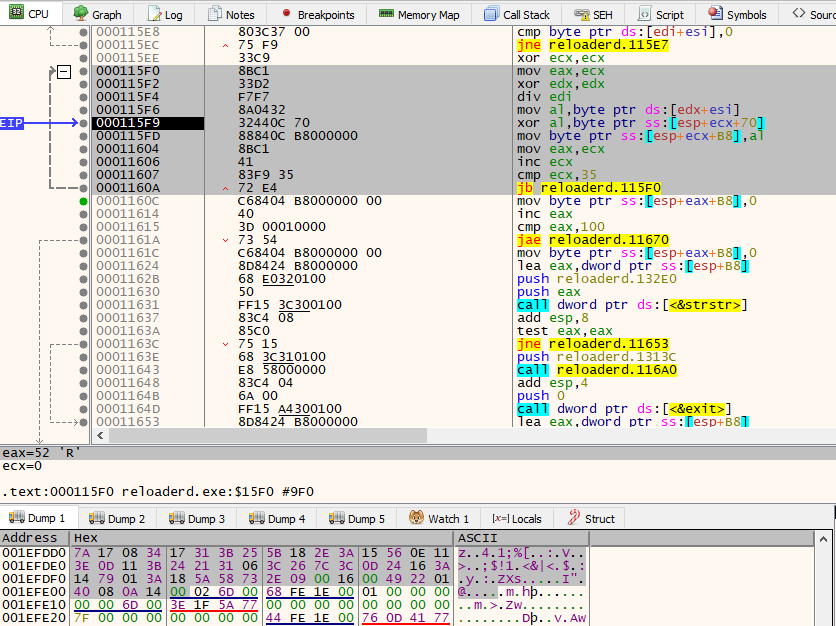Open the Struct tab
The height and width of the screenshot is (626, 836).
pos(590,519)
